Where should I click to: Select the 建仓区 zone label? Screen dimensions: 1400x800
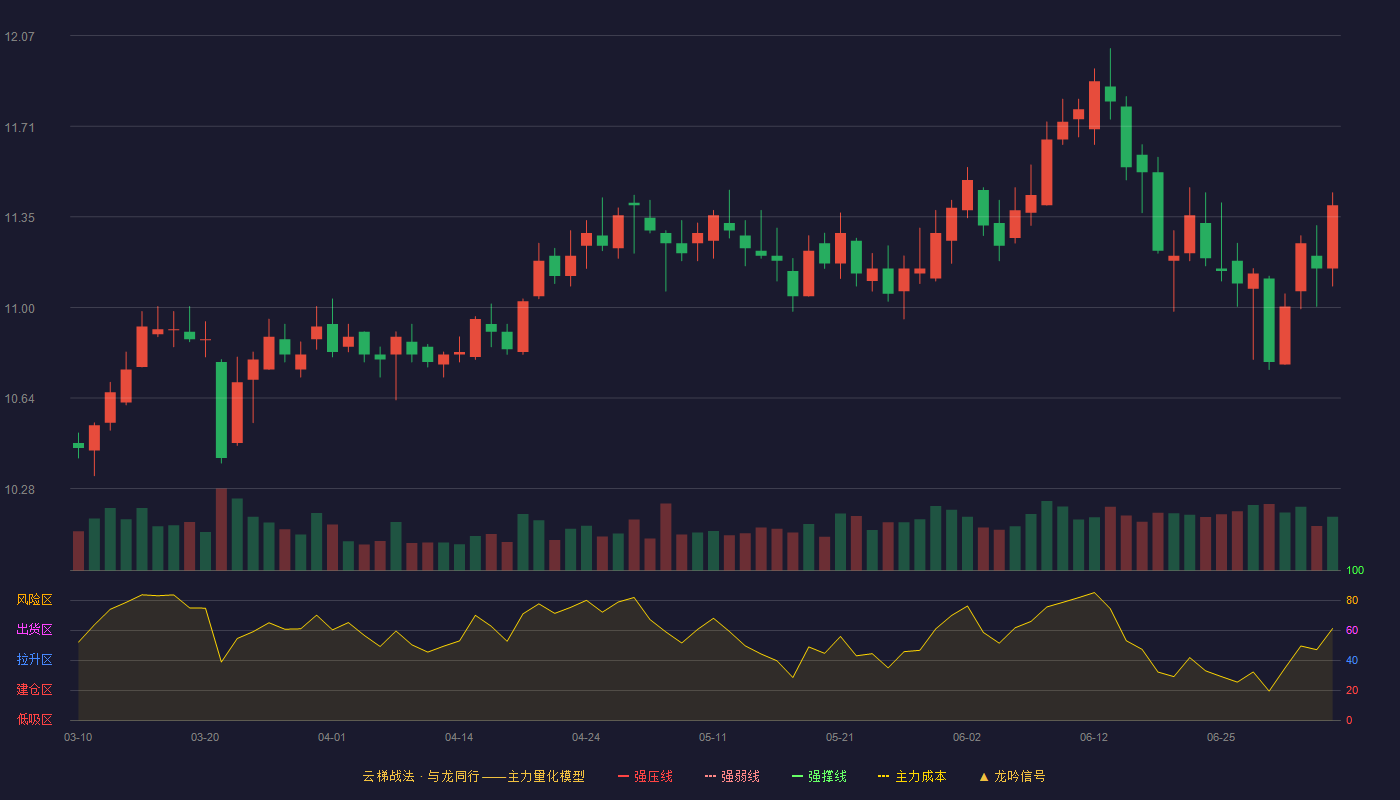[x=34, y=690]
